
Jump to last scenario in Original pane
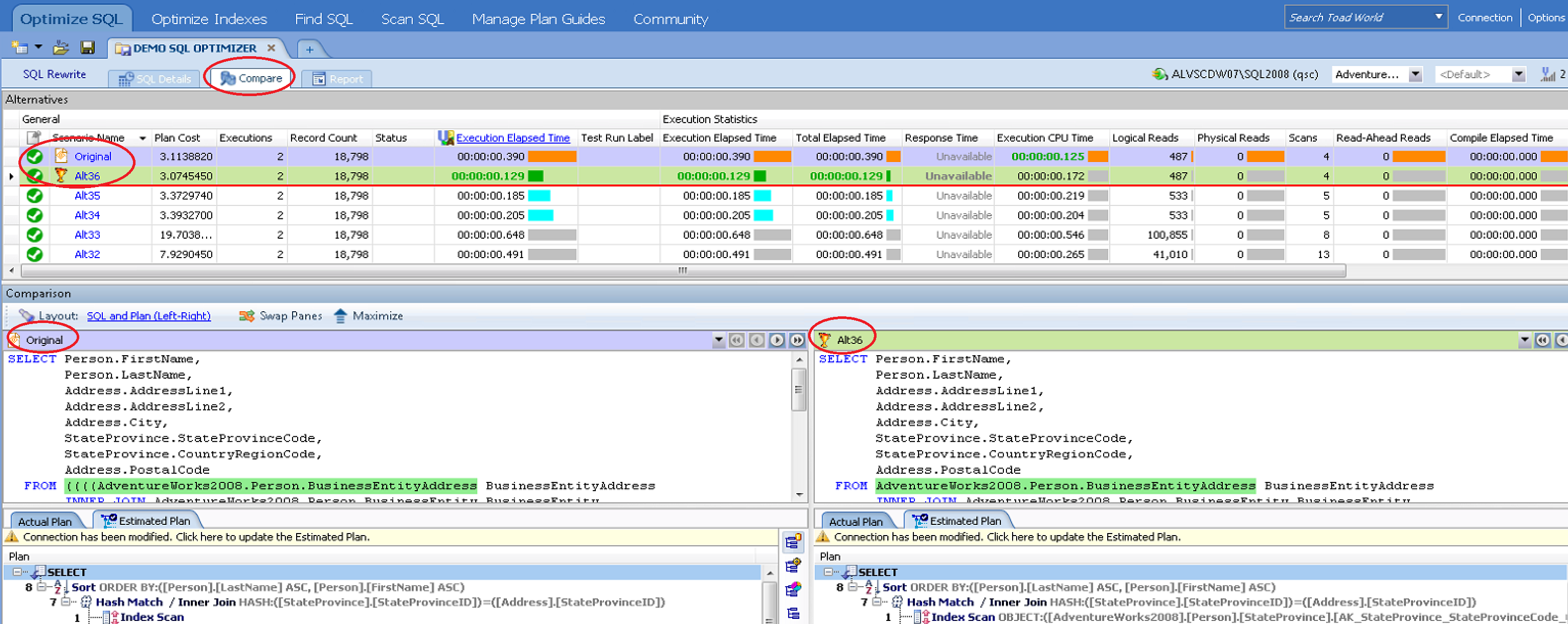pos(797,340)
